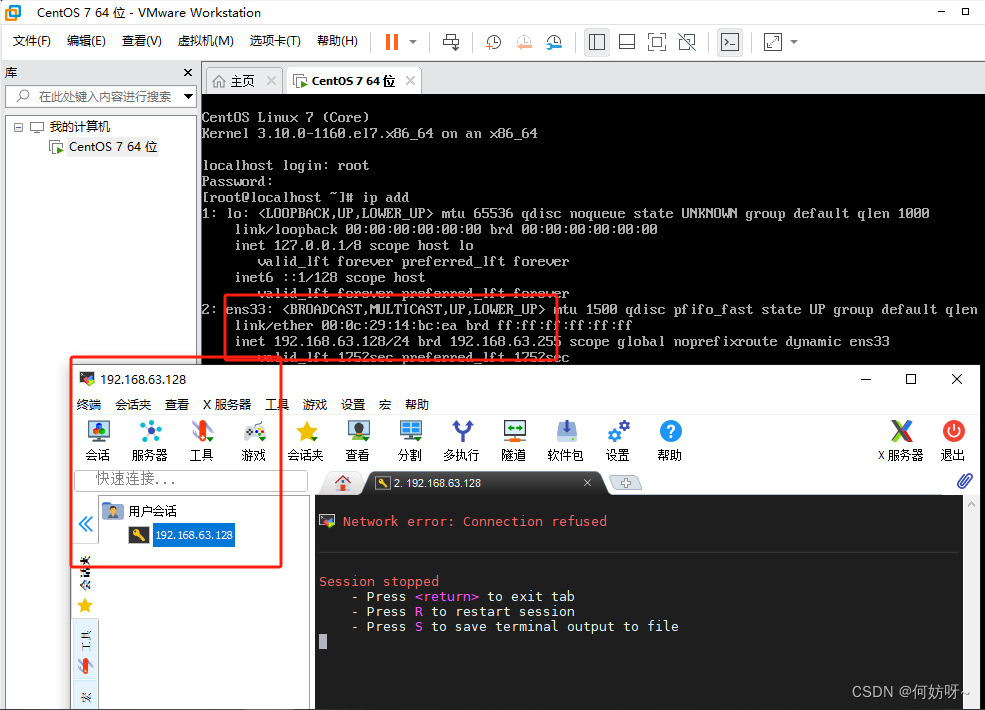Launch the 游戏 (Games) panel
Viewport: 985px width, 710px height.
(x=254, y=440)
